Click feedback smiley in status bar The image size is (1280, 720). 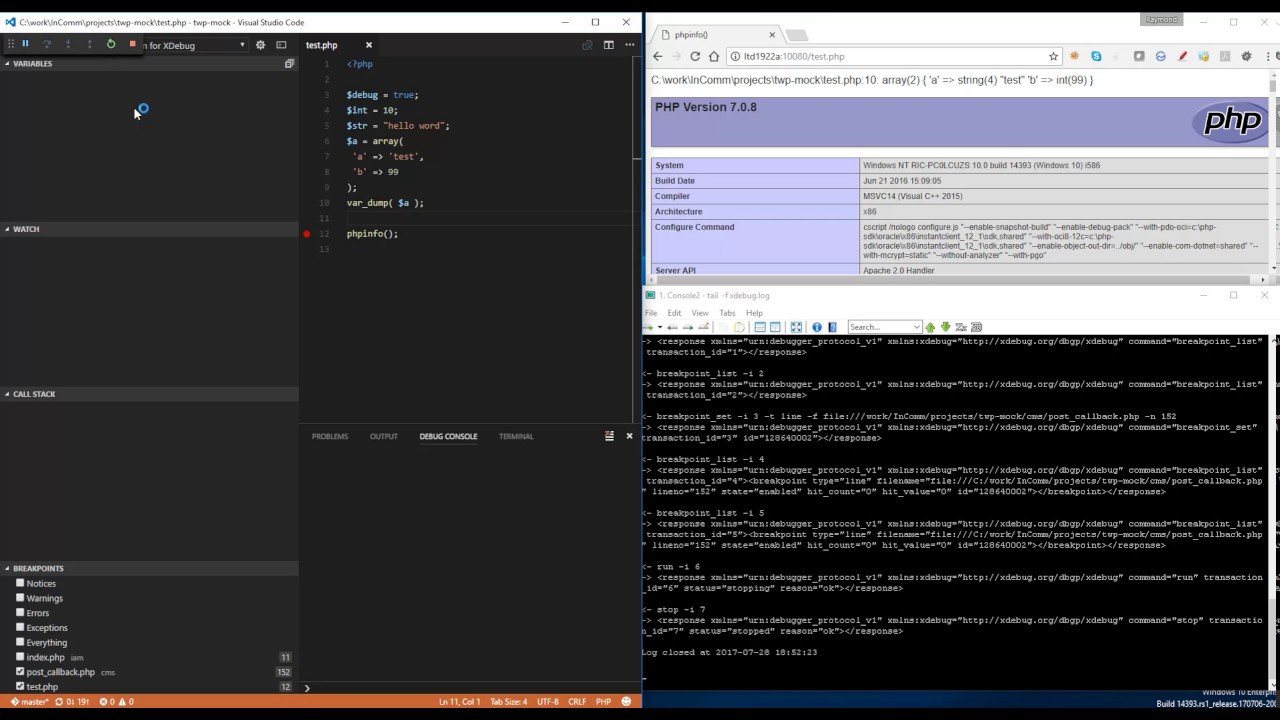(x=628, y=702)
